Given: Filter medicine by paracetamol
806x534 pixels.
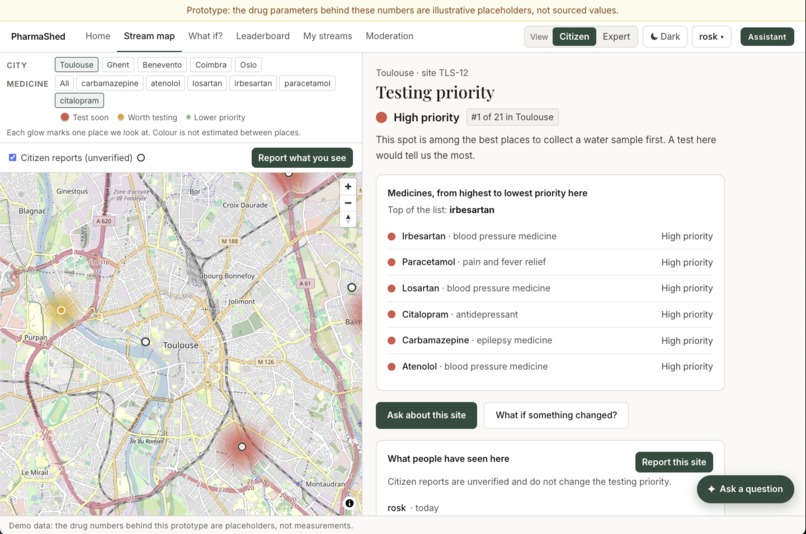Looking at the screenshot, I should coord(307,83).
